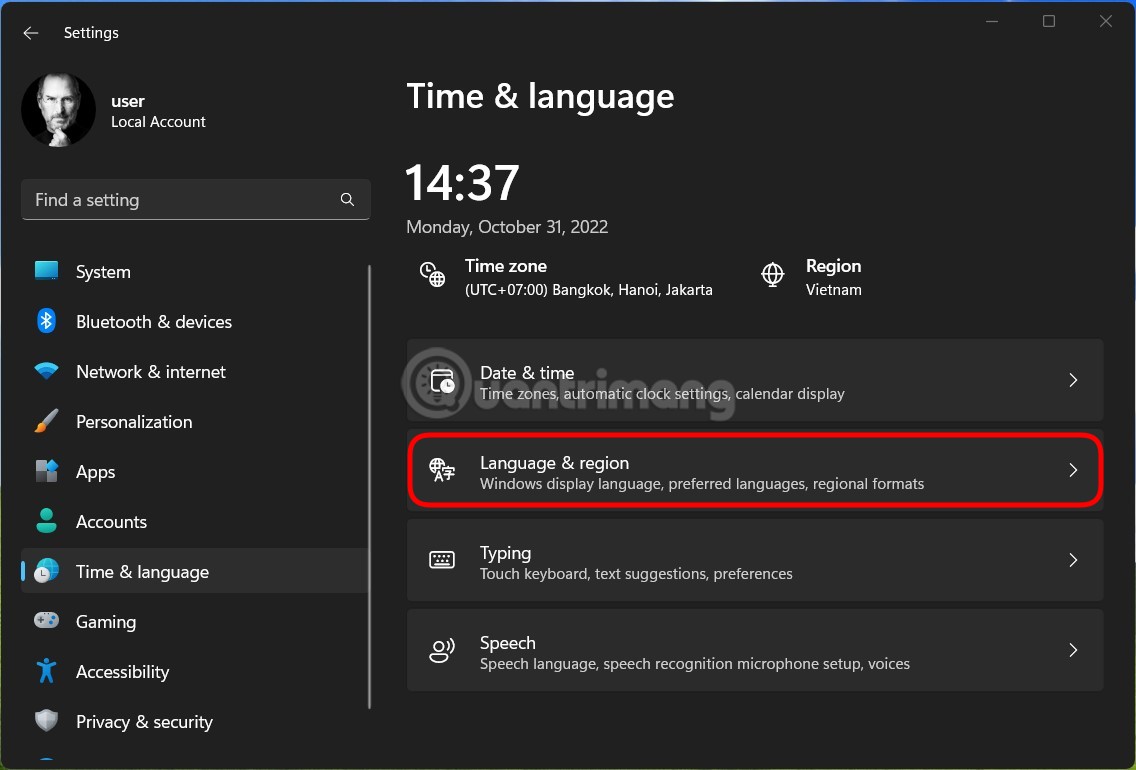Screen dimensions: 1136x770
Task: Click the Speech row chevron arrow
Action: (1073, 650)
